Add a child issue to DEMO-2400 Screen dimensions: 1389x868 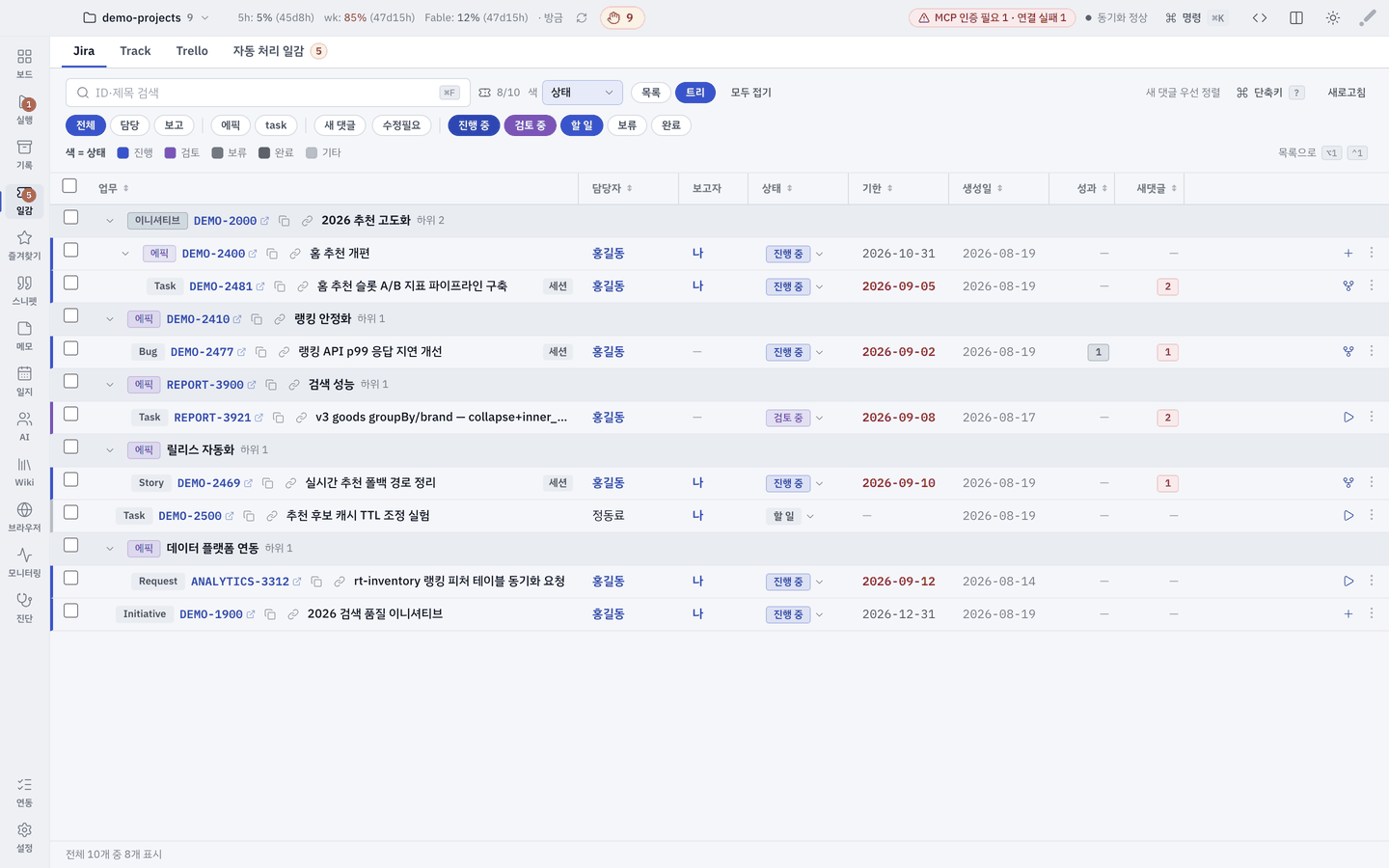pyautogui.click(x=1348, y=254)
